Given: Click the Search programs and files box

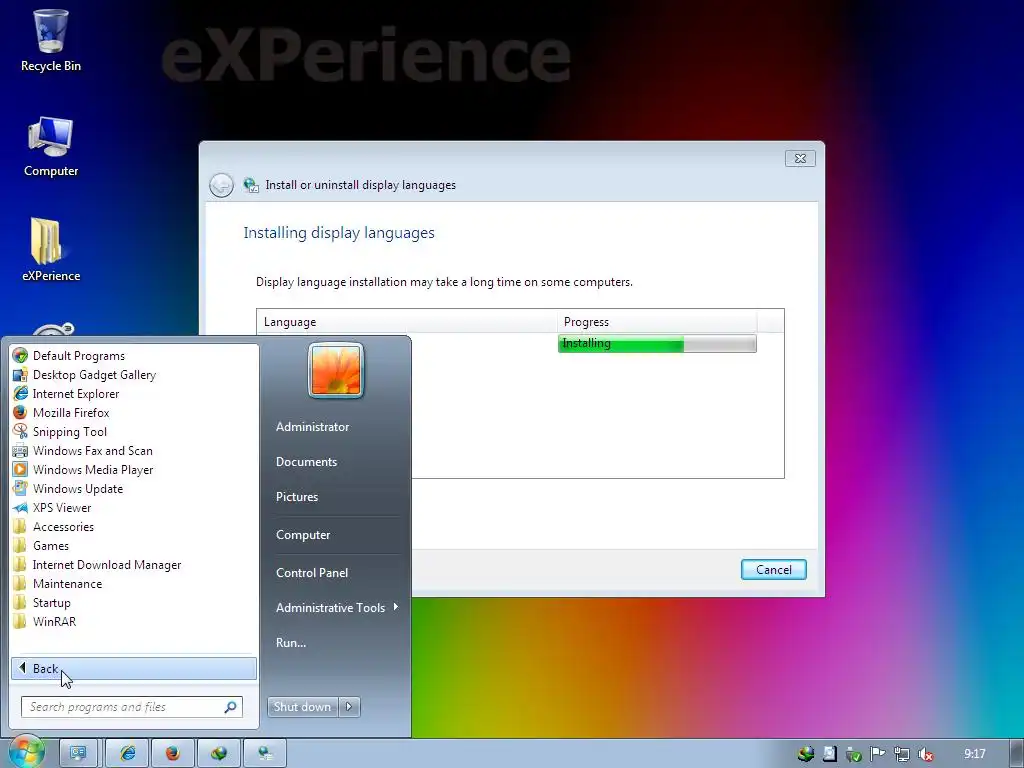Looking at the screenshot, I should tap(132, 707).
